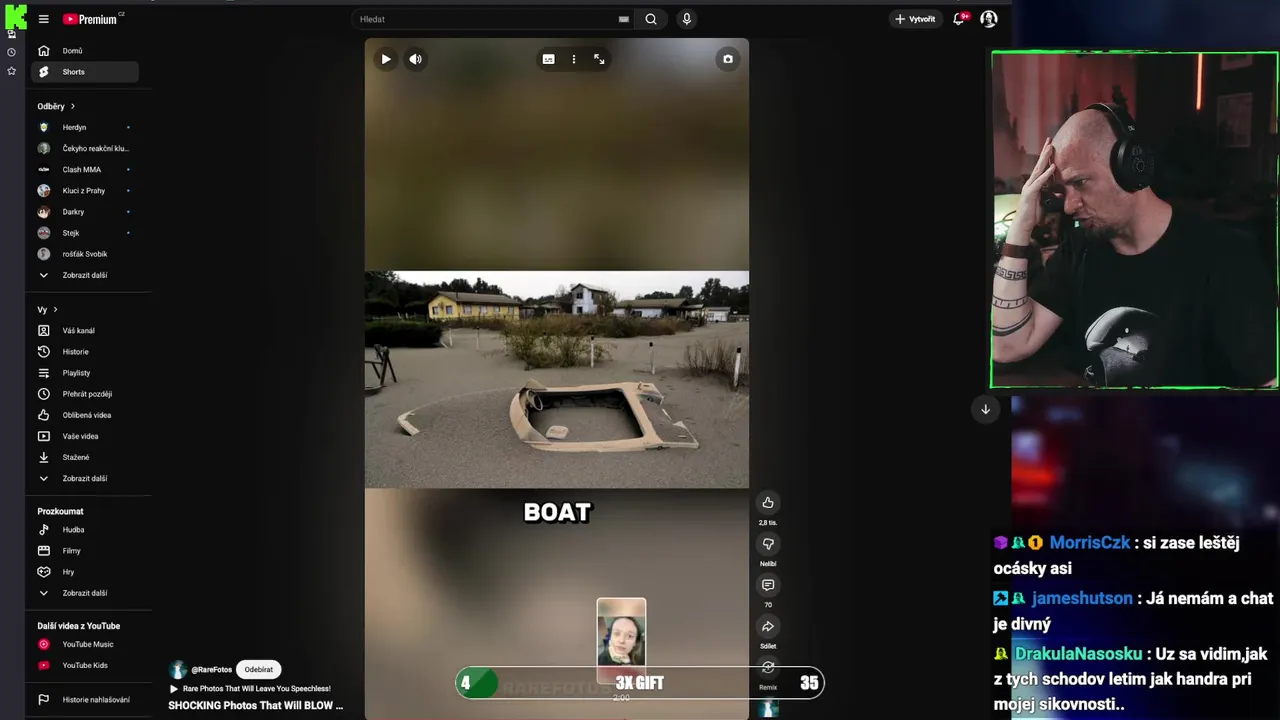
Task: Open the hamburger guide menu
Action: (x=43, y=19)
